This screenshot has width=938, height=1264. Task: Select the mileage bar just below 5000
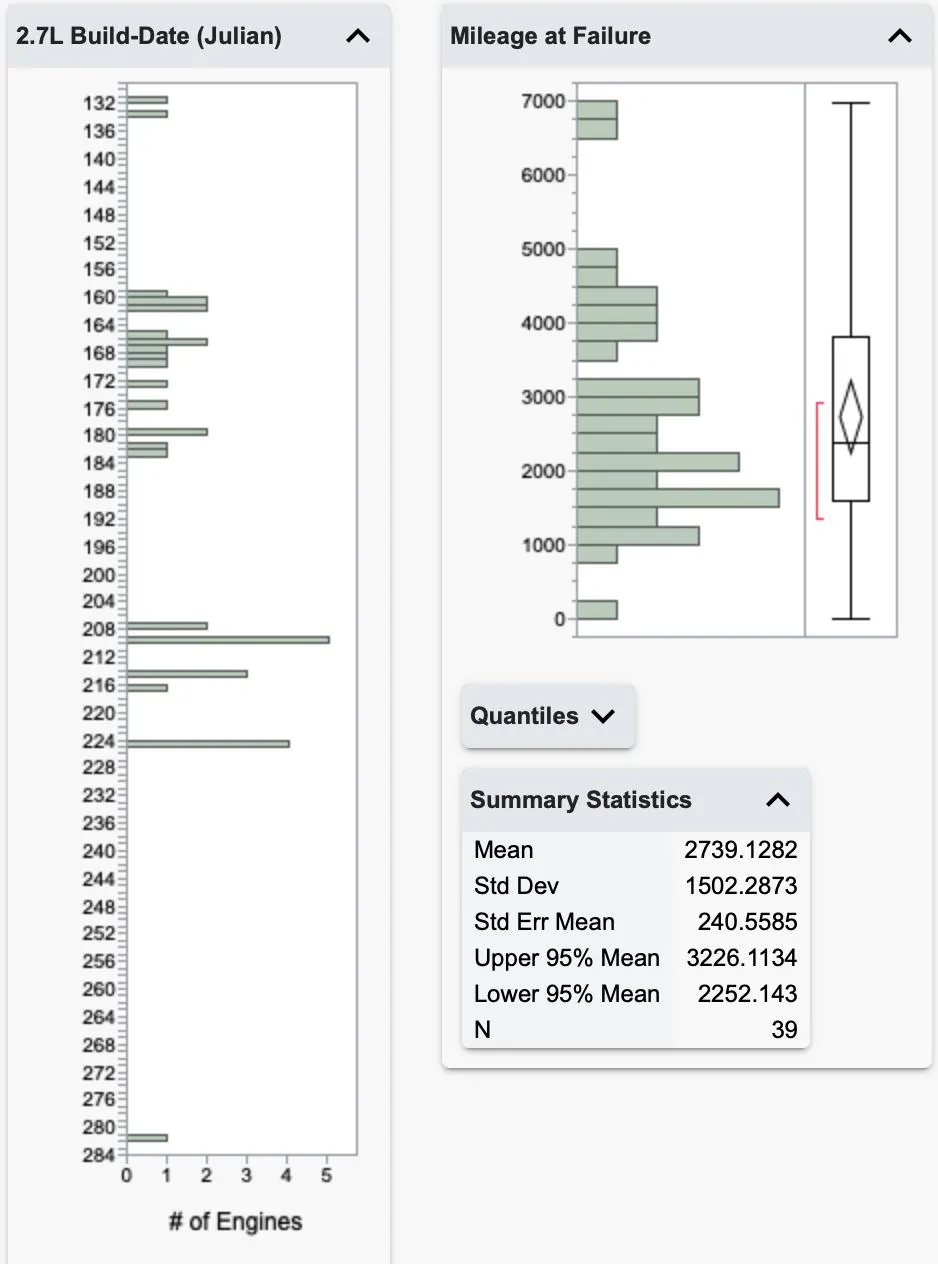597,258
